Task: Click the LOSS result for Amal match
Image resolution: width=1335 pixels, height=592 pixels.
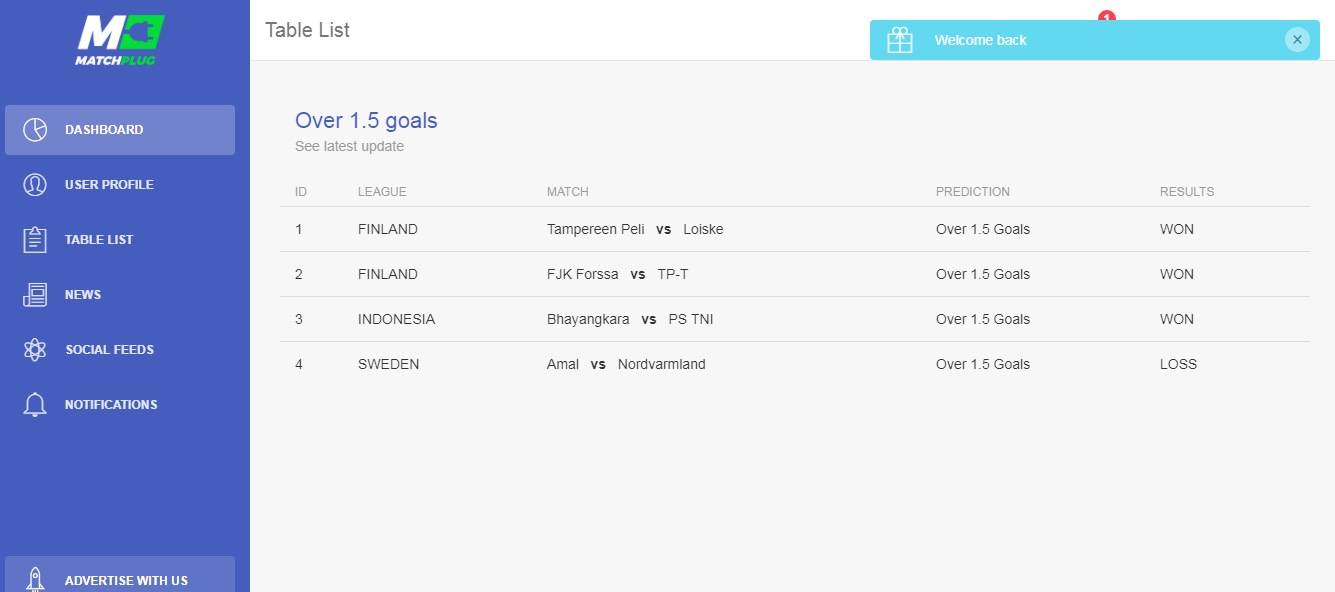Action: pyautogui.click(x=1178, y=364)
